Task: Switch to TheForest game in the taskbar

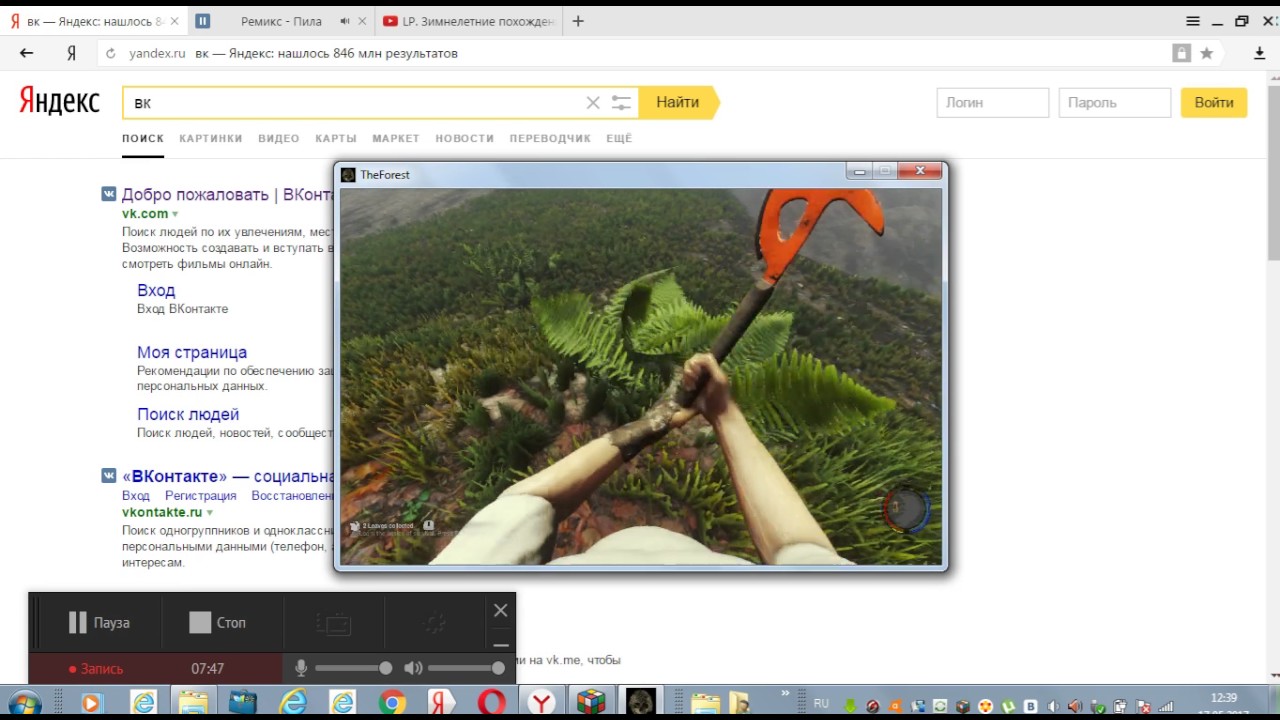Action: pos(641,703)
